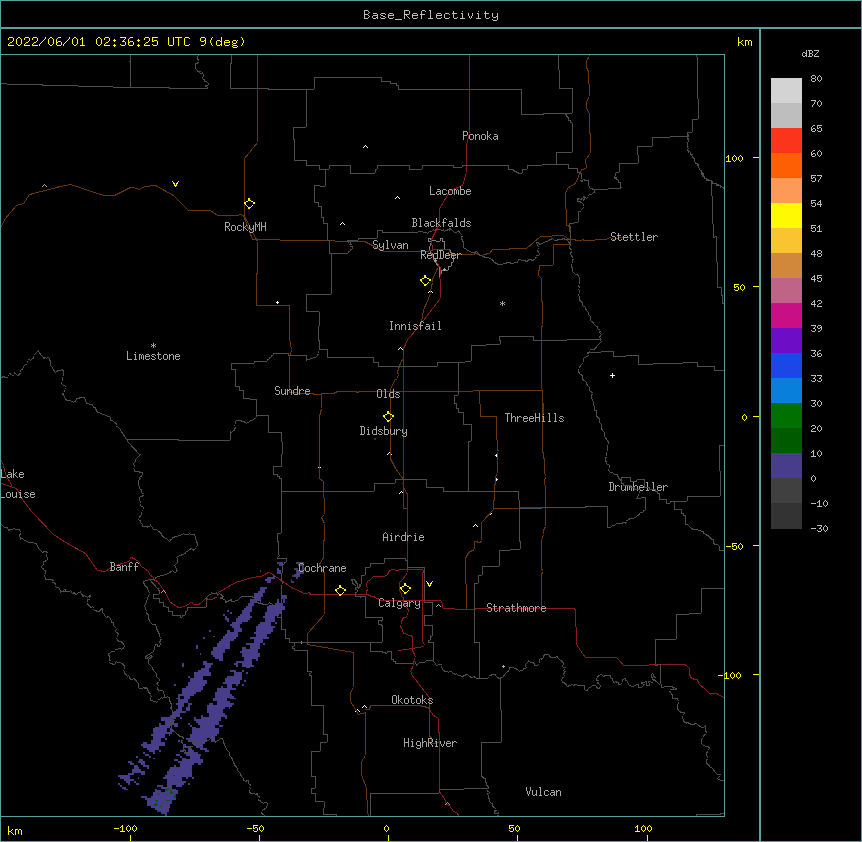The width and height of the screenshot is (862, 842).
Task: Click the dBZ legend heading
Action: pyautogui.click(x=810, y=53)
